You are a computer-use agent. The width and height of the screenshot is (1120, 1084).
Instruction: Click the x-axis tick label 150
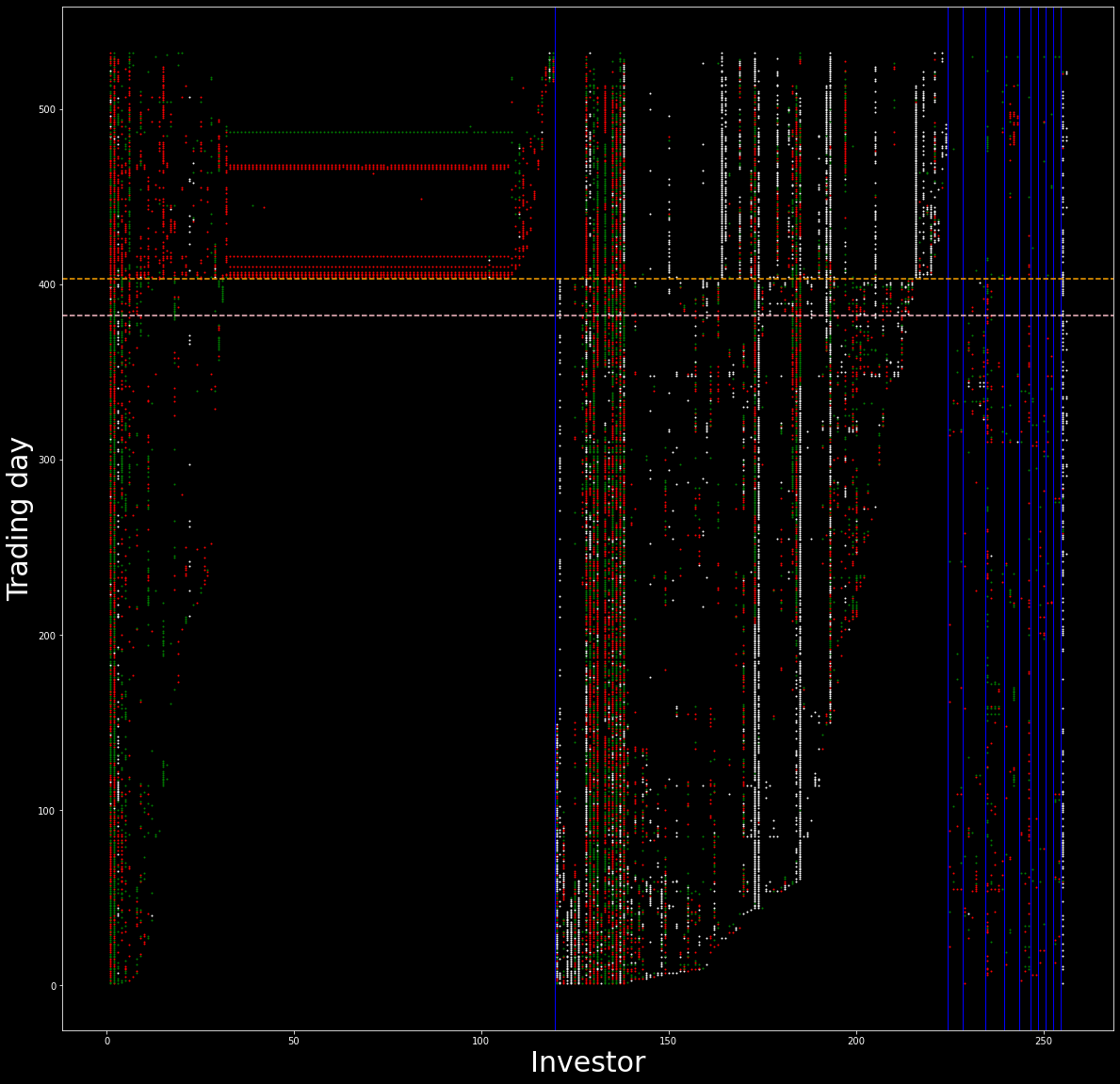click(669, 1042)
